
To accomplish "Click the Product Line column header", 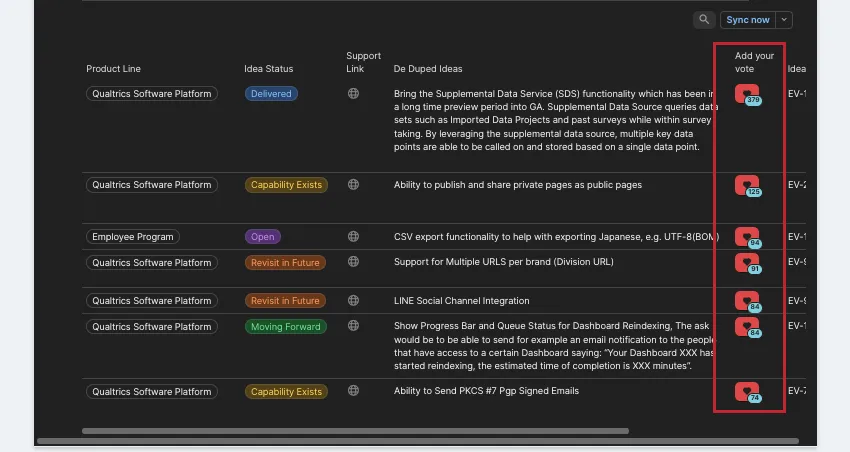I will point(113,69).
